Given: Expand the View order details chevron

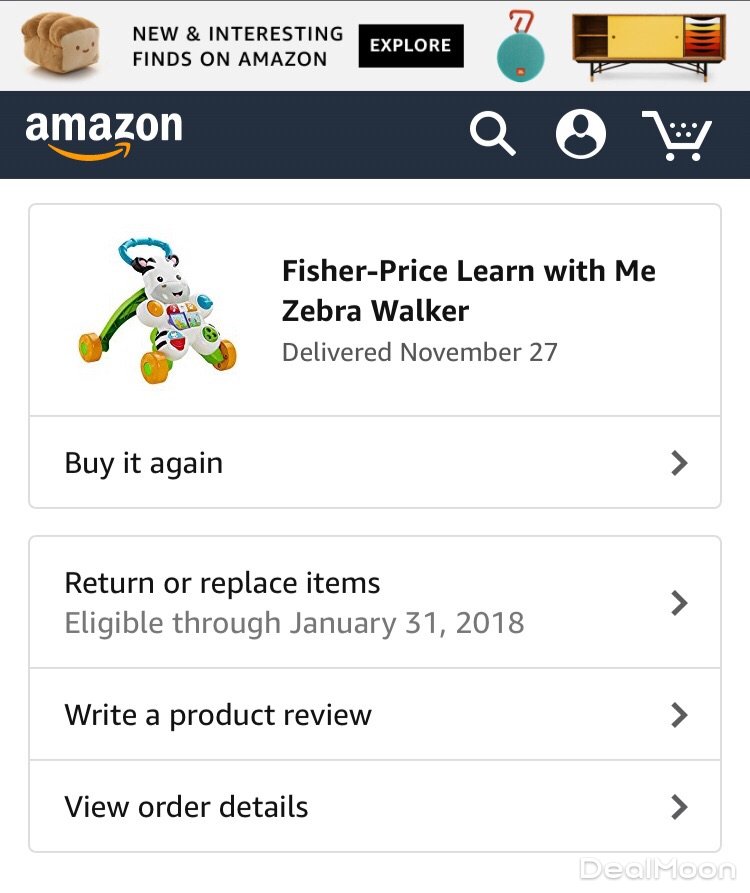Looking at the screenshot, I should tap(679, 807).
